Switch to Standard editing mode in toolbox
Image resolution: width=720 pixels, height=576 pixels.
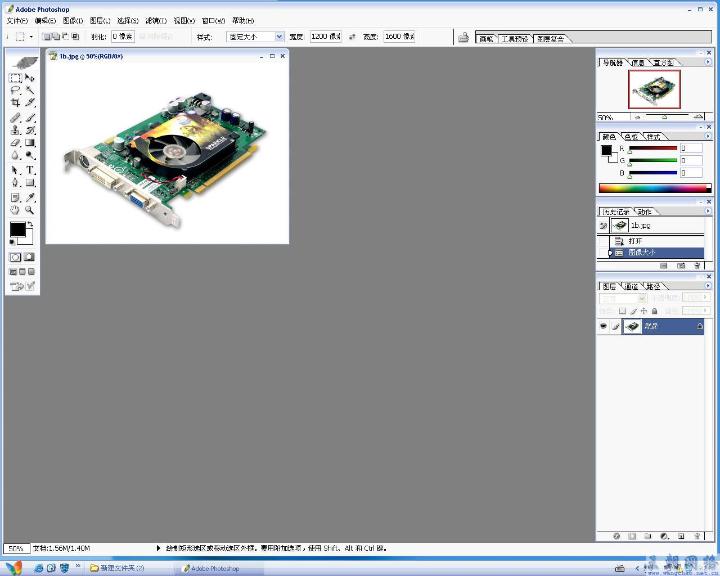coord(15,257)
